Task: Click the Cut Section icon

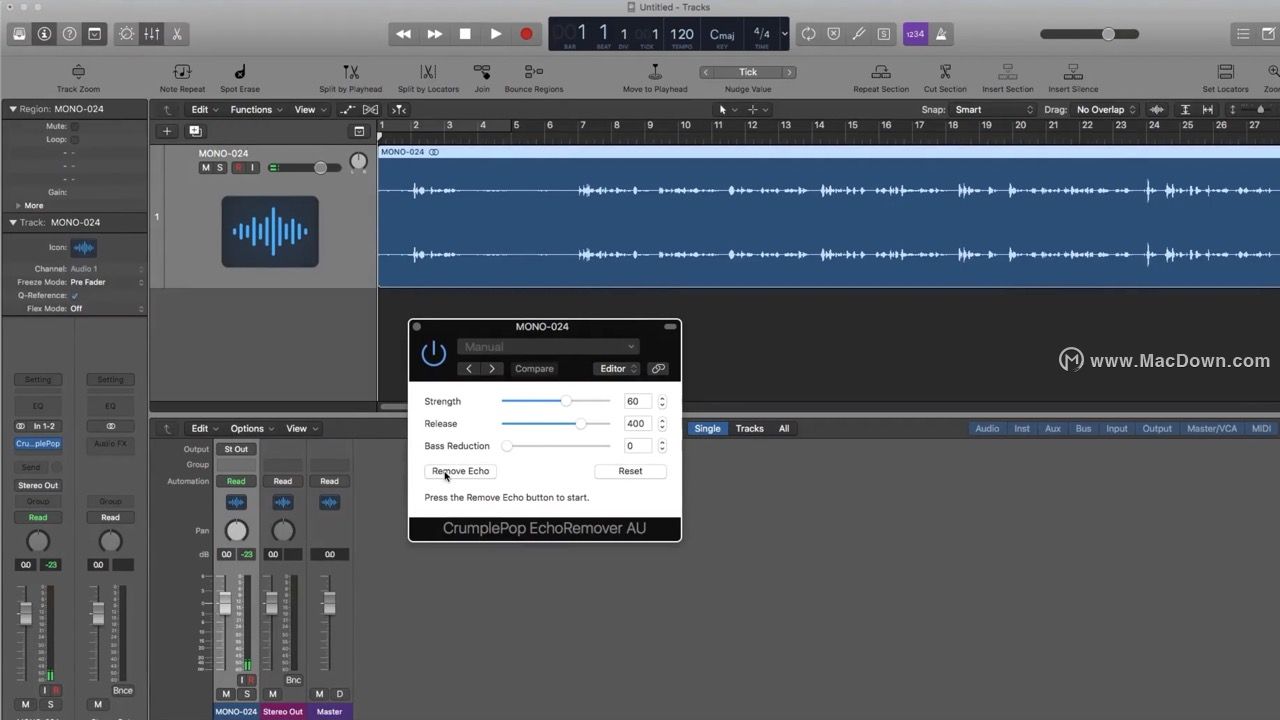Action: point(945,72)
